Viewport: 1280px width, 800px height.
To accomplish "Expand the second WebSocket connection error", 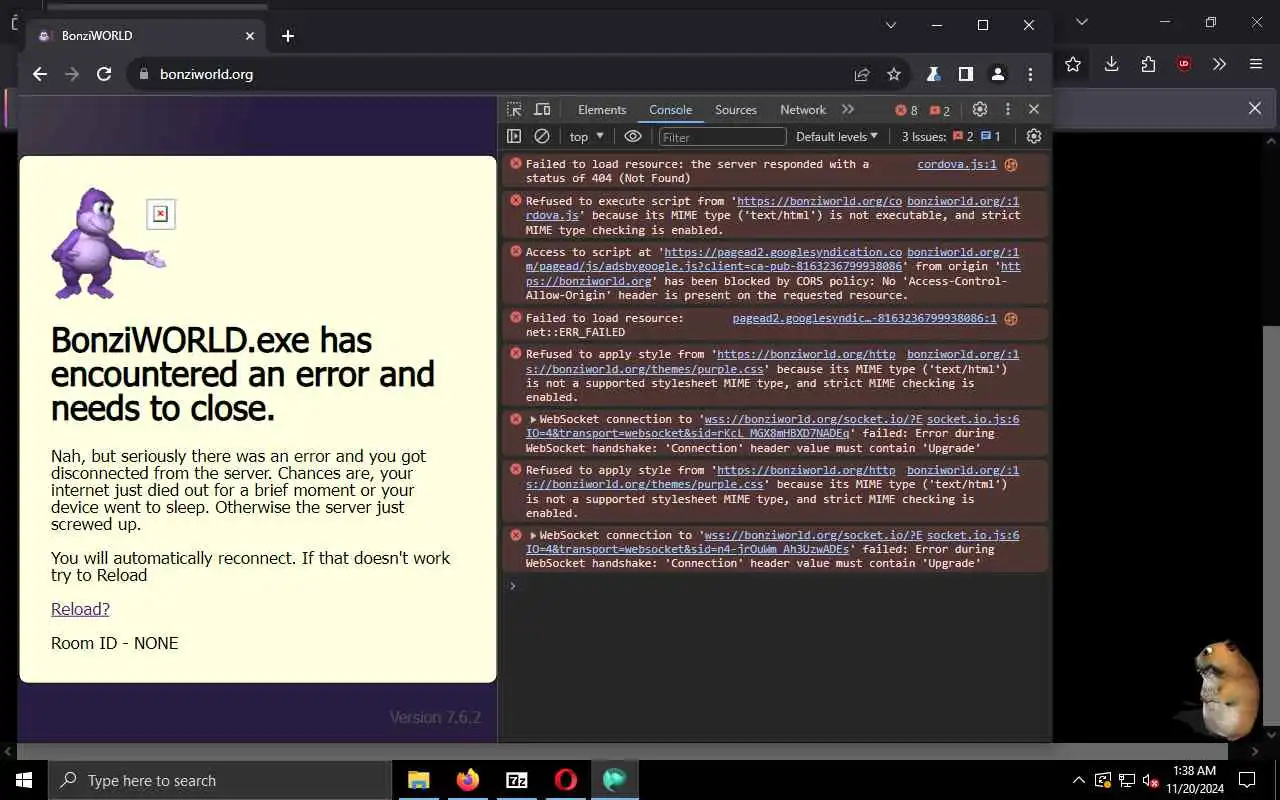I will (533, 536).
